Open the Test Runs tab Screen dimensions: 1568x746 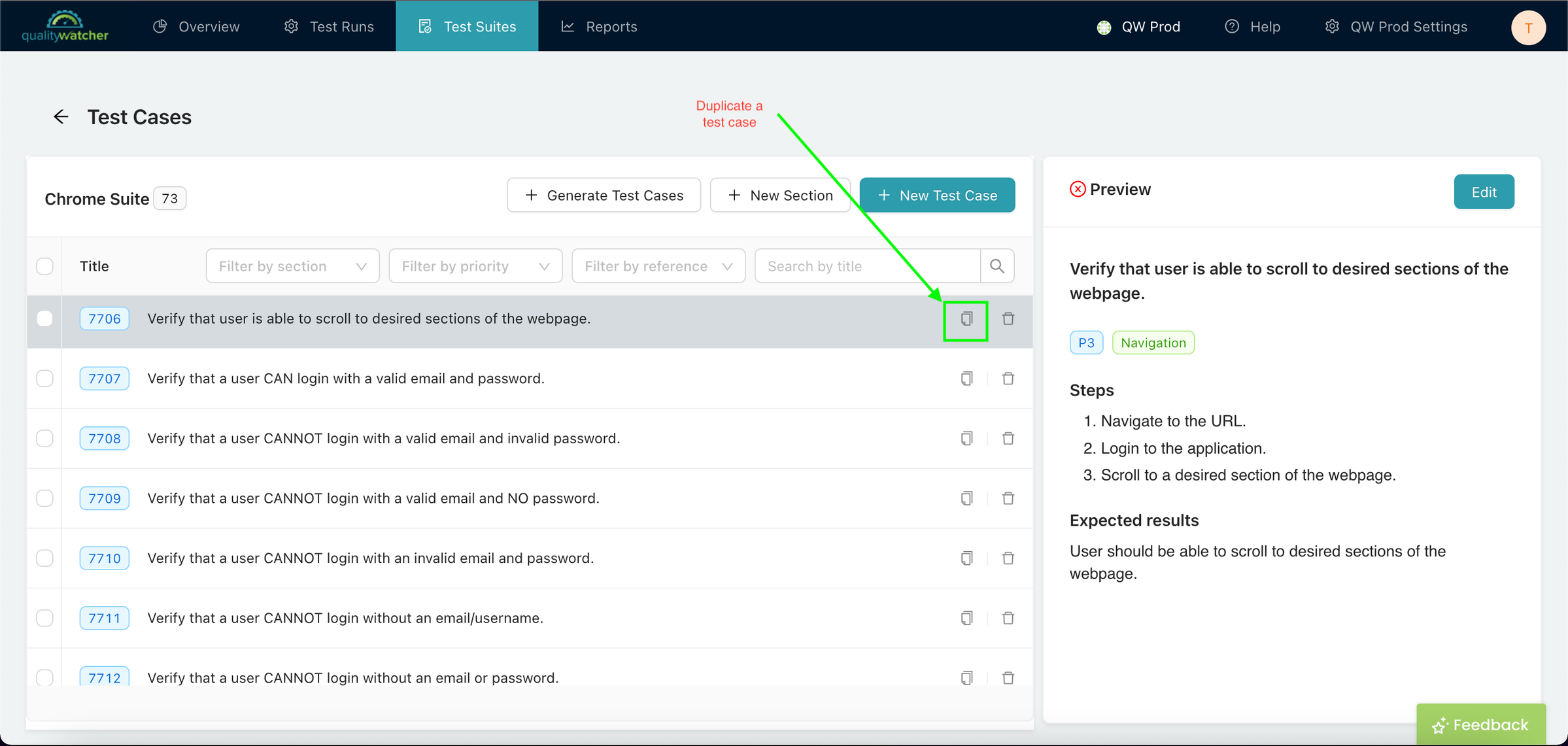(329, 27)
